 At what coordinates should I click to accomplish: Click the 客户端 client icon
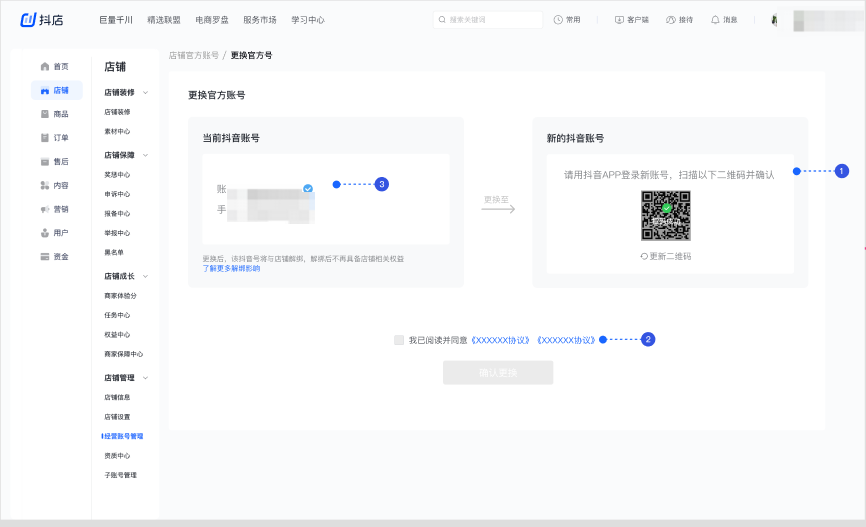coord(619,20)
